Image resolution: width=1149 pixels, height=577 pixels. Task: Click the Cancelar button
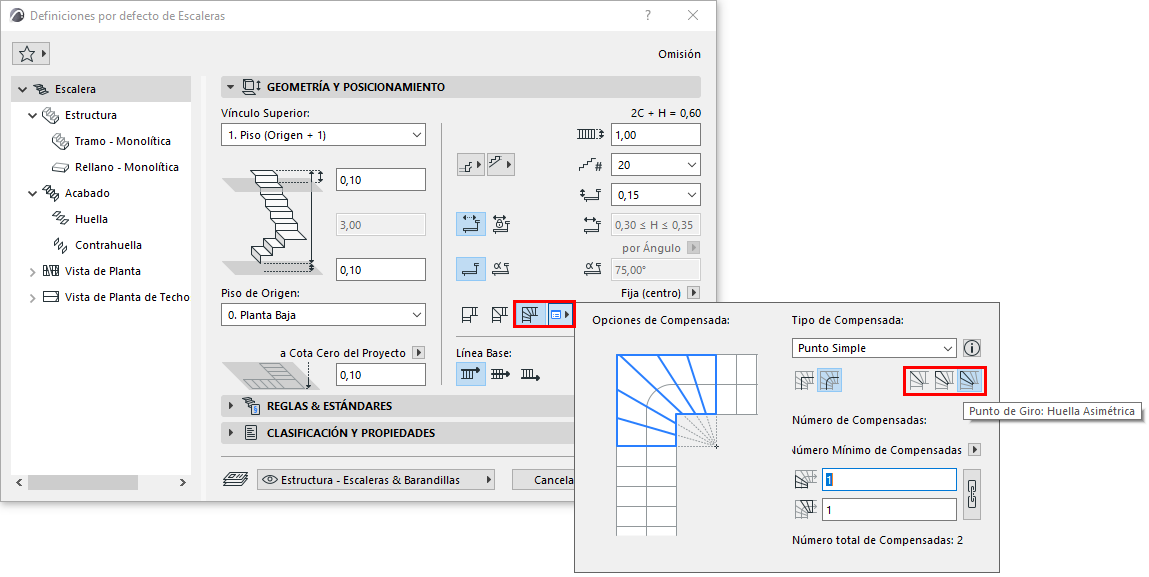click(x=544, y=480)
